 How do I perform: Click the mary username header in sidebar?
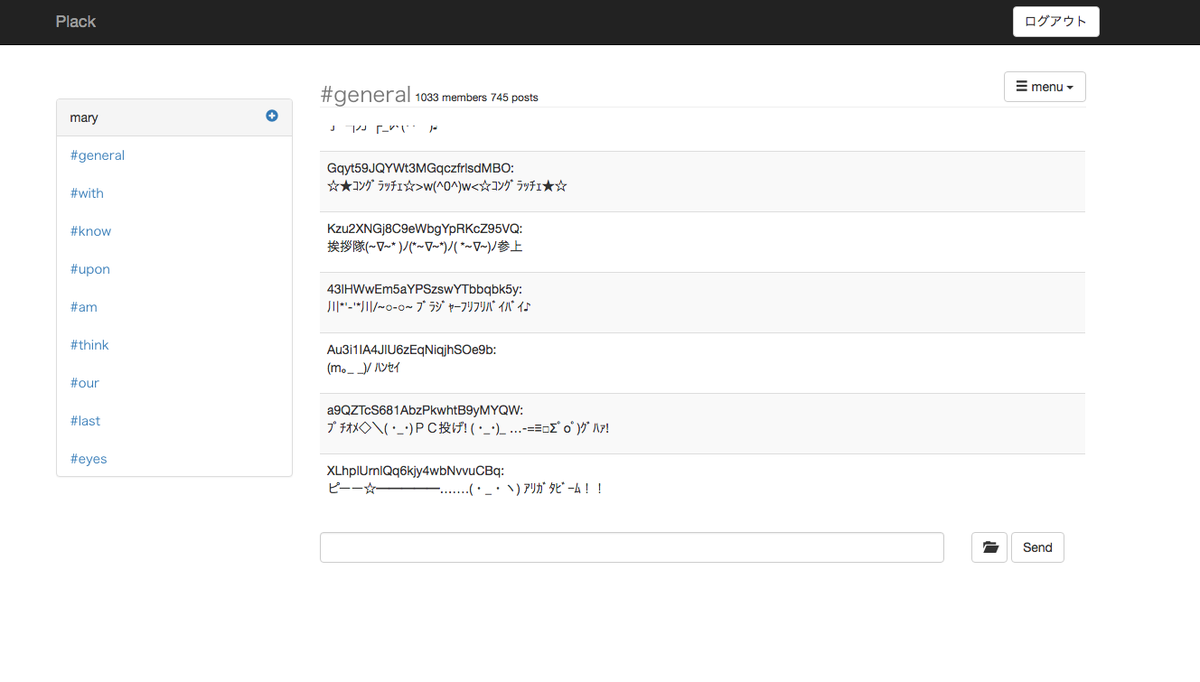[x=85, y=117]
